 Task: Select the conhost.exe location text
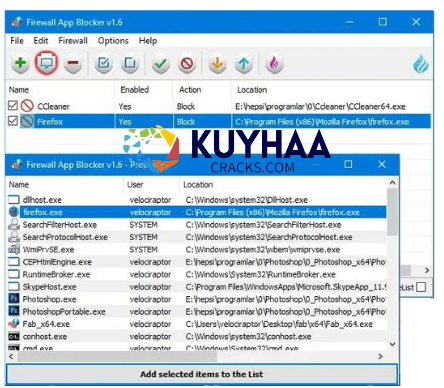[248, 336]
